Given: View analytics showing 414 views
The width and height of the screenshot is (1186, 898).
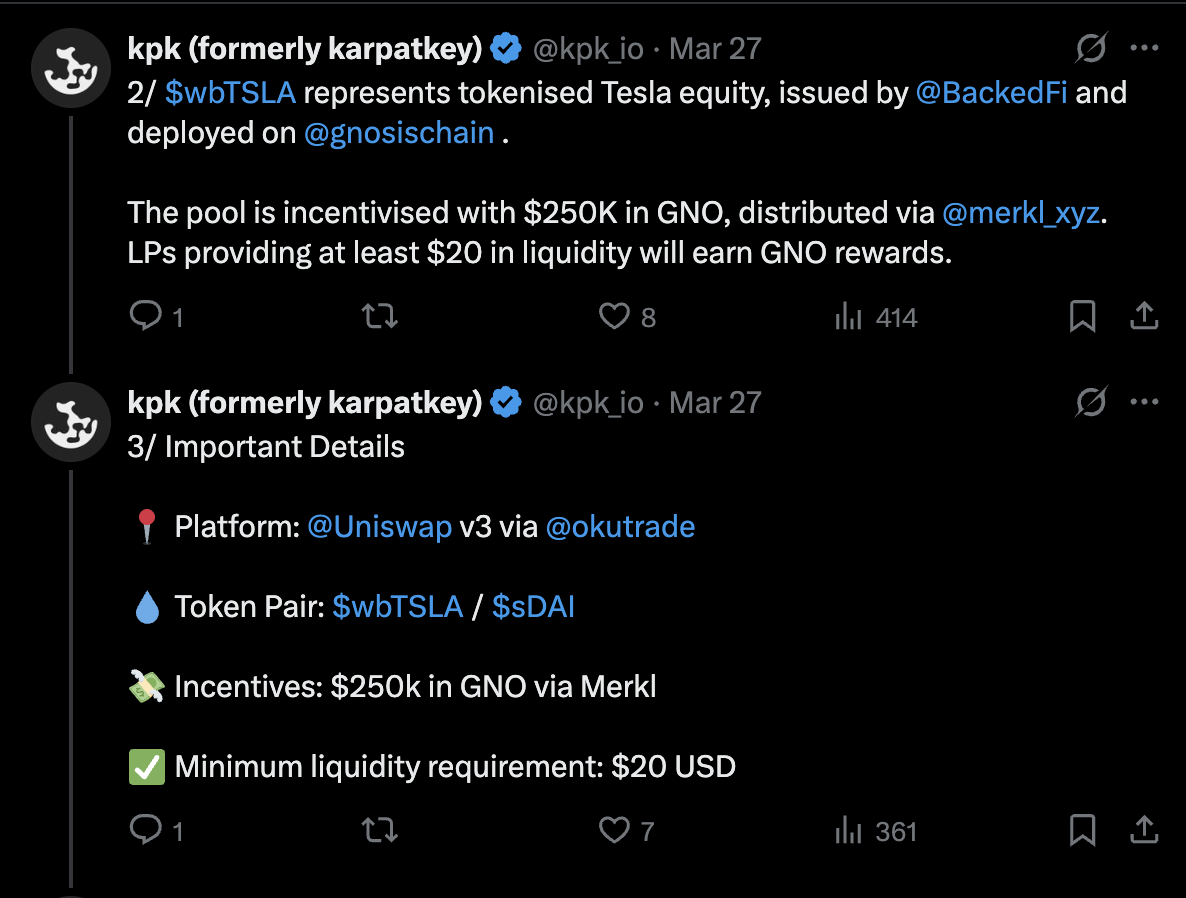Looking at the screenshot, I should click(849, 317).
